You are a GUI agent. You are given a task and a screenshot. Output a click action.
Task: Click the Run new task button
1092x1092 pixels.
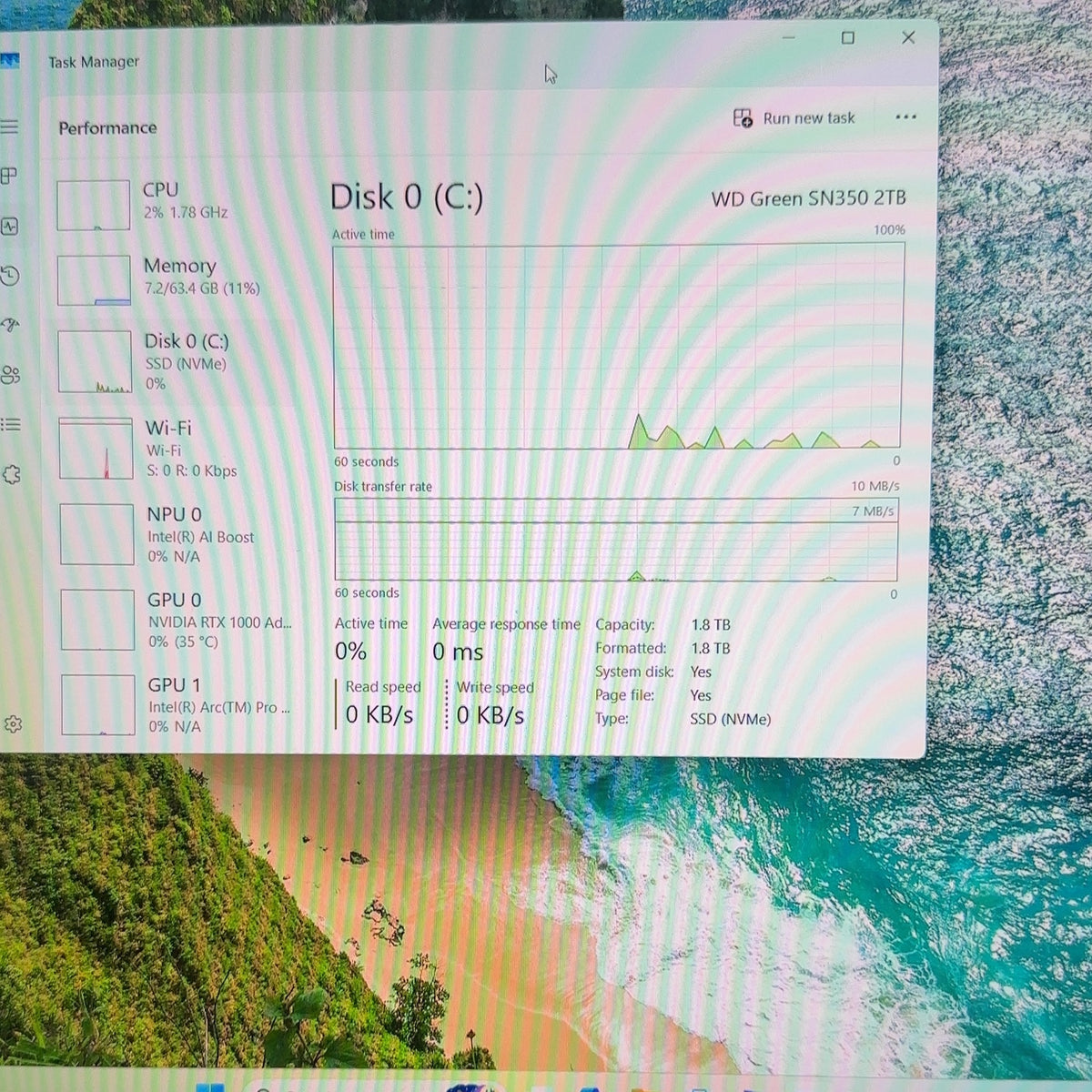(794, 118)
